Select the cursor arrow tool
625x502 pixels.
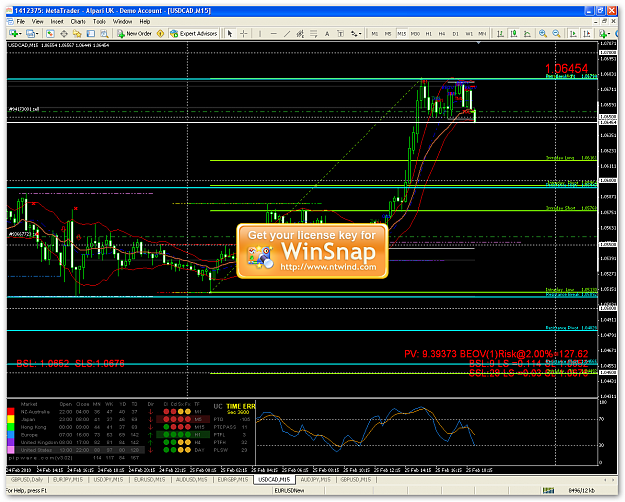(230, 34)
